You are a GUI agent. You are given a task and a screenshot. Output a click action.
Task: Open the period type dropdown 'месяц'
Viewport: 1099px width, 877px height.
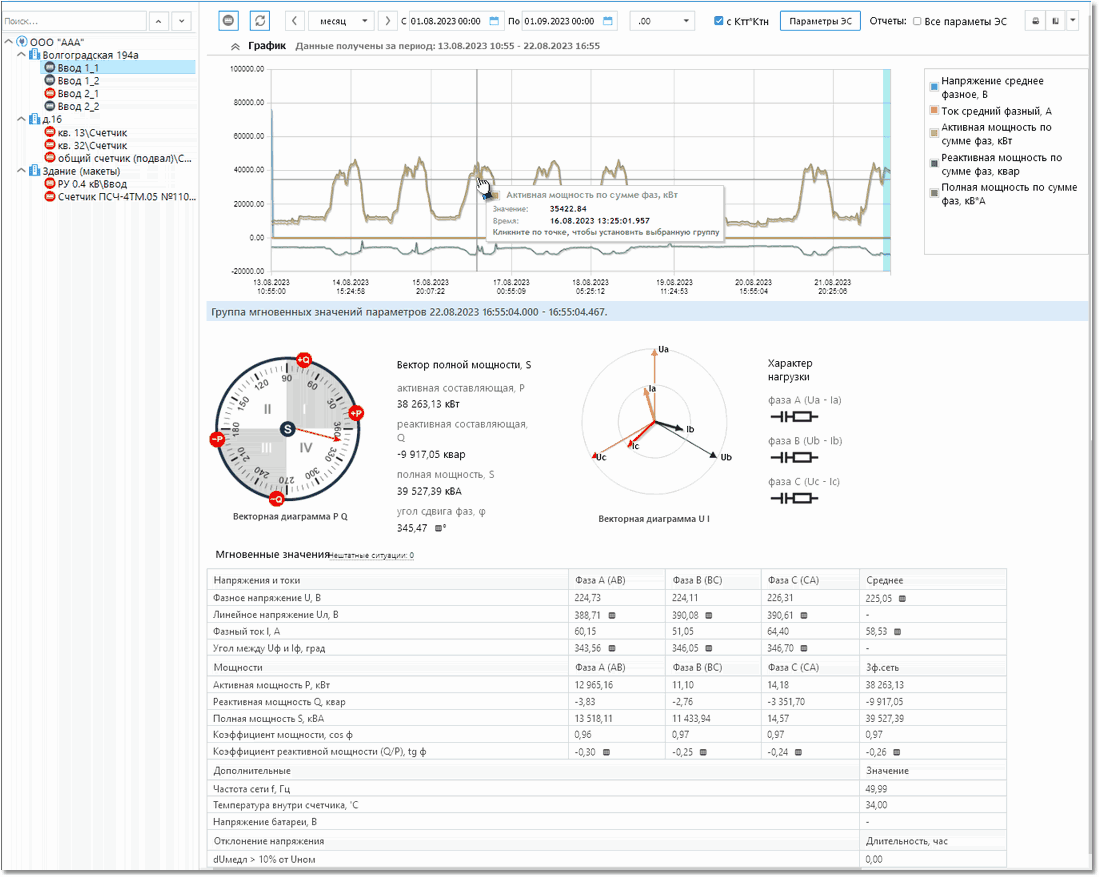[x=341, y=21]
